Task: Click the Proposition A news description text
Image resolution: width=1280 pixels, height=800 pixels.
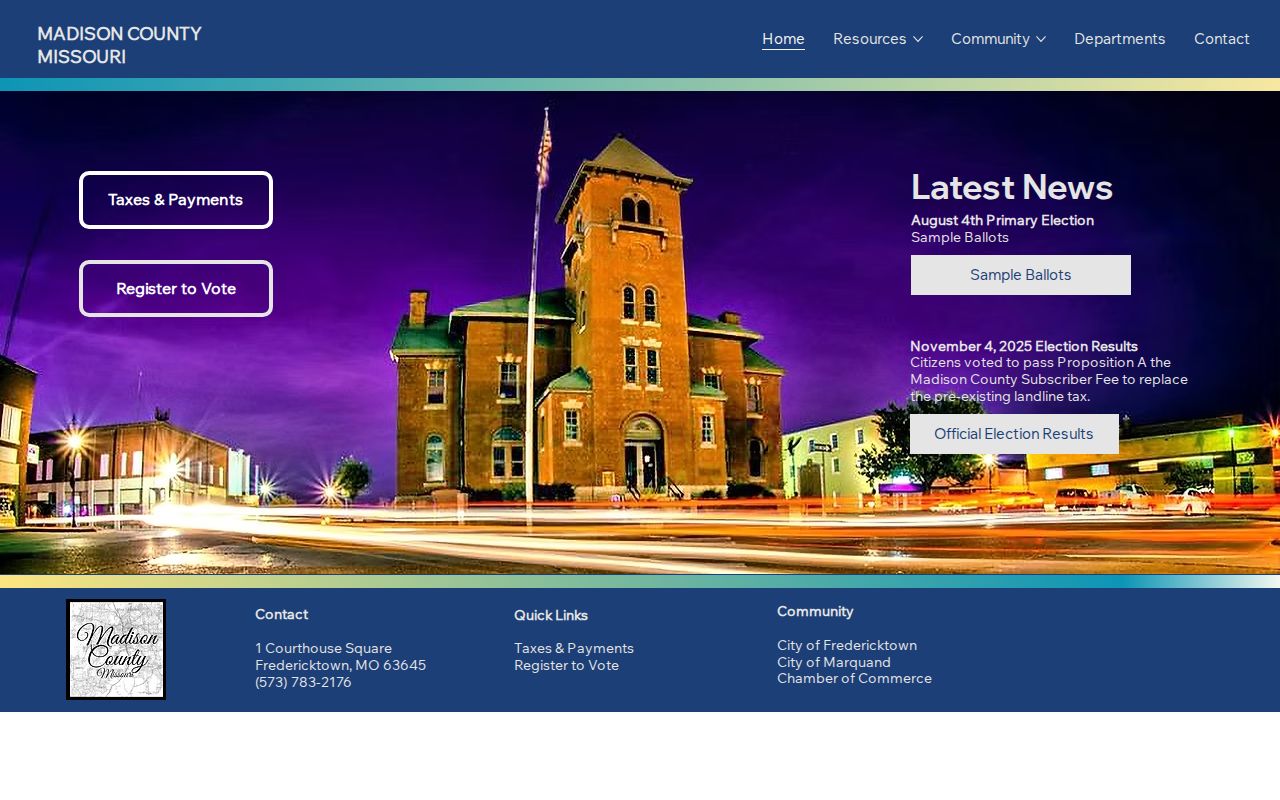Action: coord(1049,380)
